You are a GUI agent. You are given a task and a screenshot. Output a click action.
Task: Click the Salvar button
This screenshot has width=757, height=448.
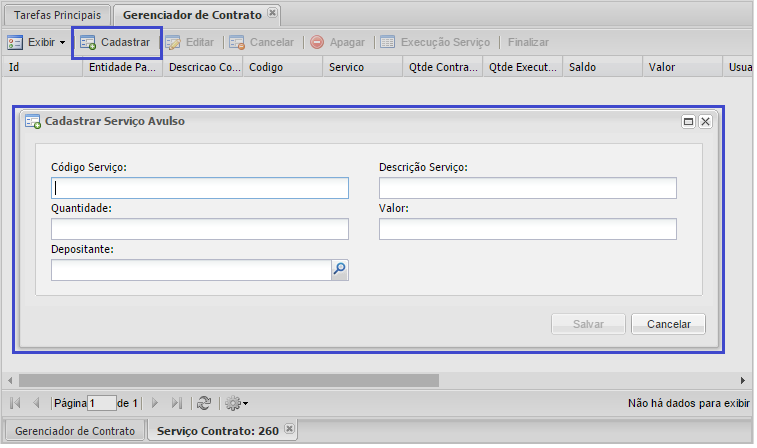[x=588, y=324]
